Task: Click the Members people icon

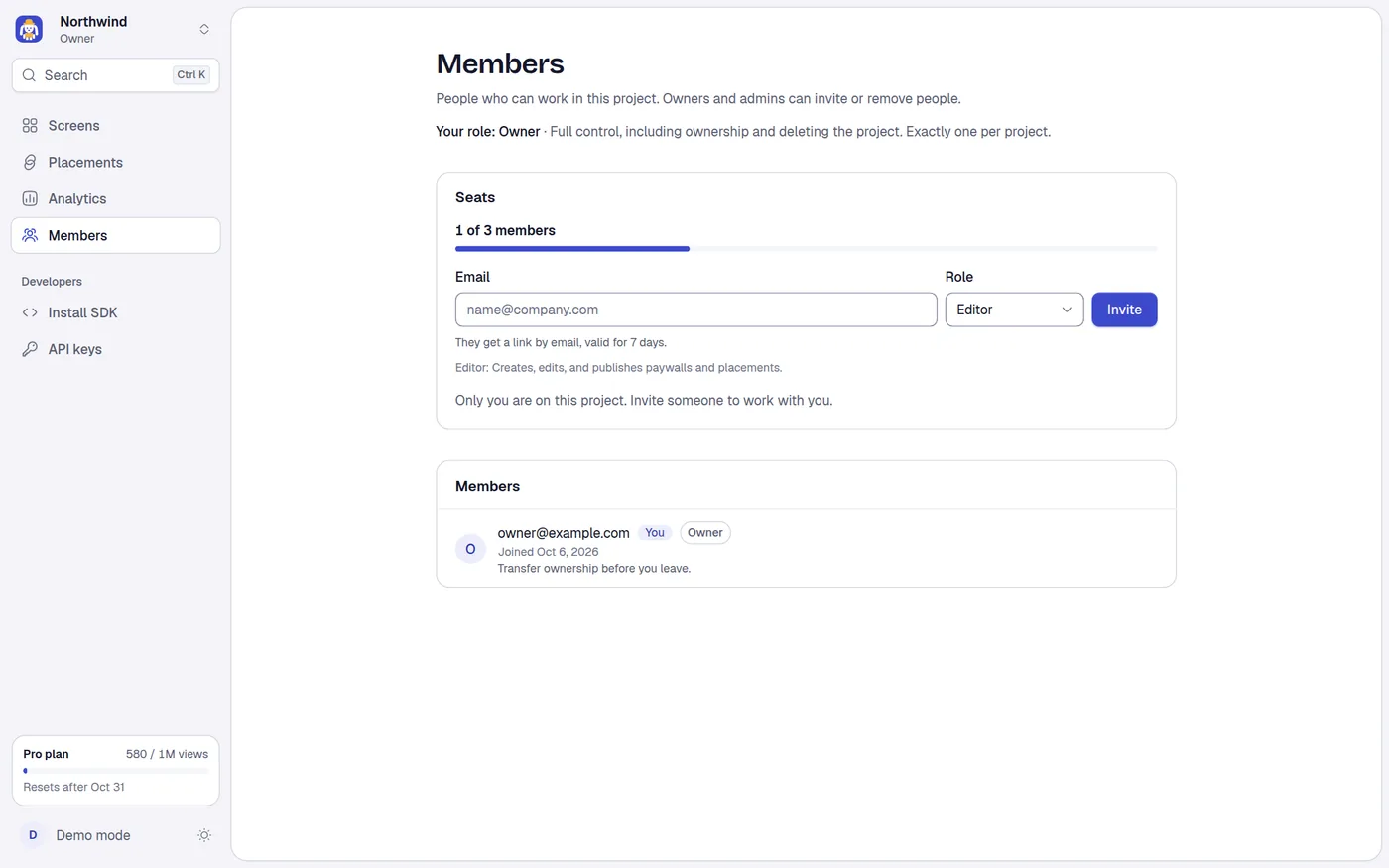Action: coord(30,236)
